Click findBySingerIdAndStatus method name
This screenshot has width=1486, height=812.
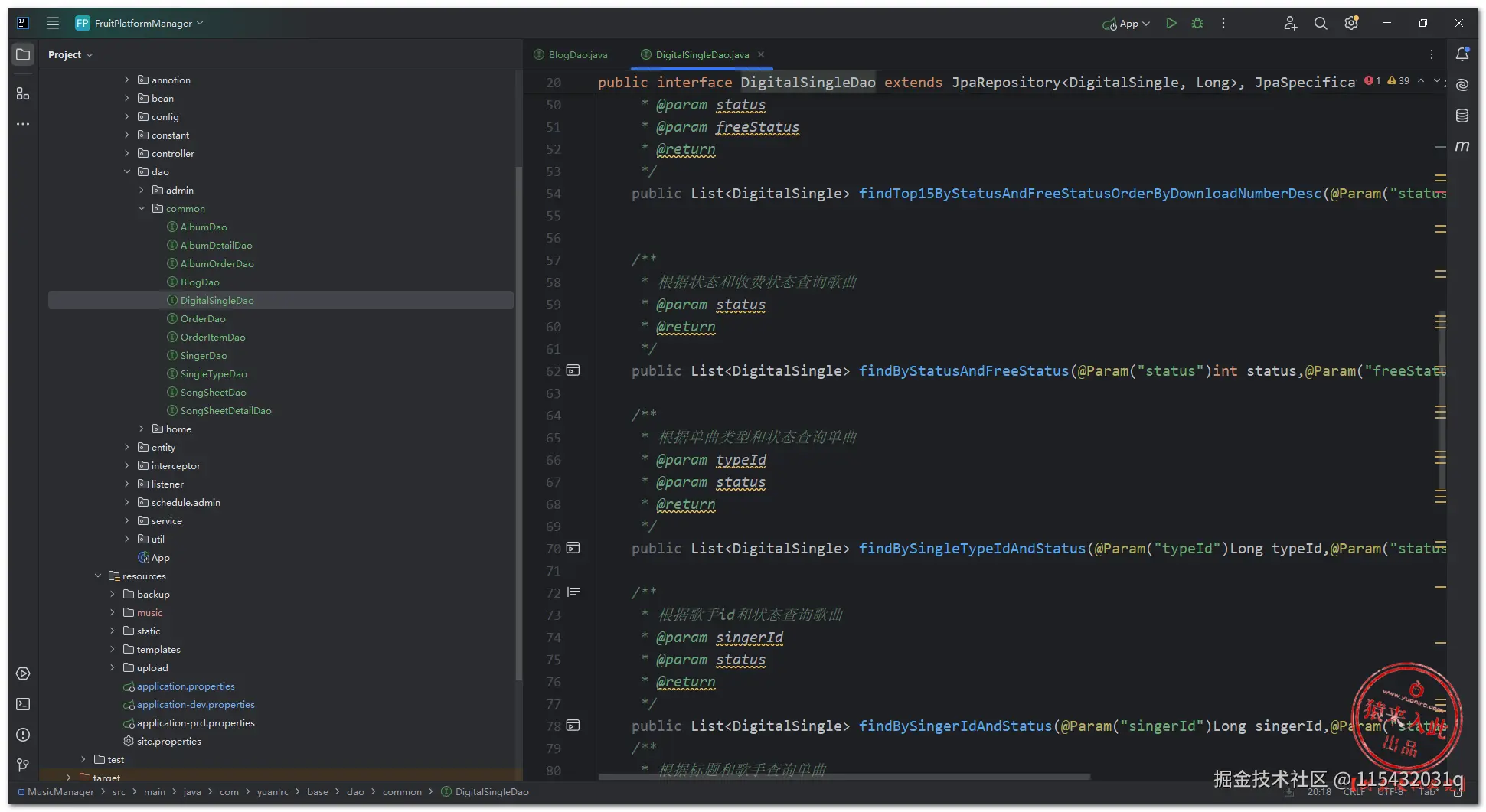tap(955, 726)
